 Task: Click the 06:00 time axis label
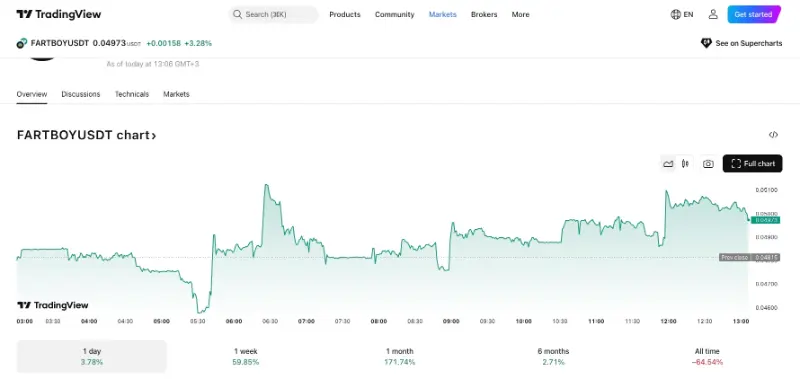[234, 321]
